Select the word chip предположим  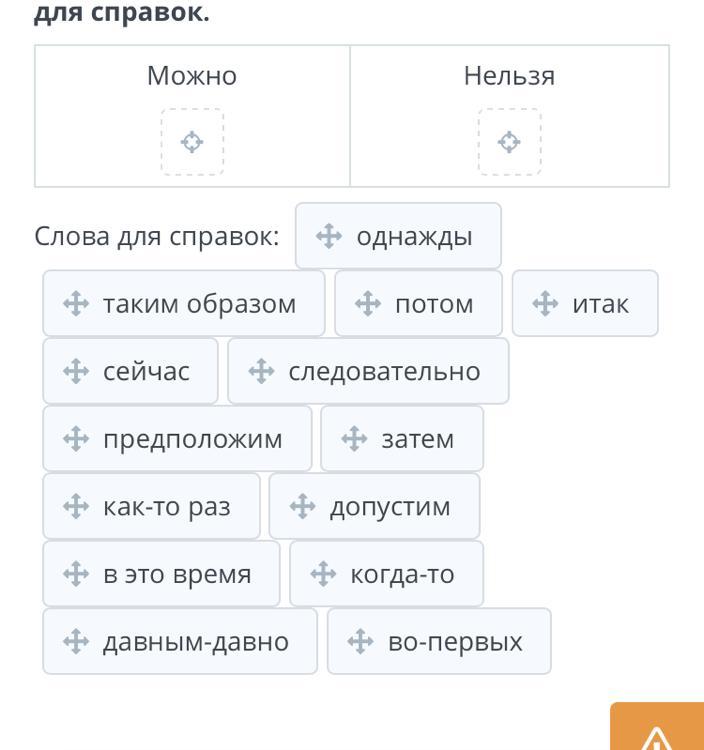pos(177,439)
